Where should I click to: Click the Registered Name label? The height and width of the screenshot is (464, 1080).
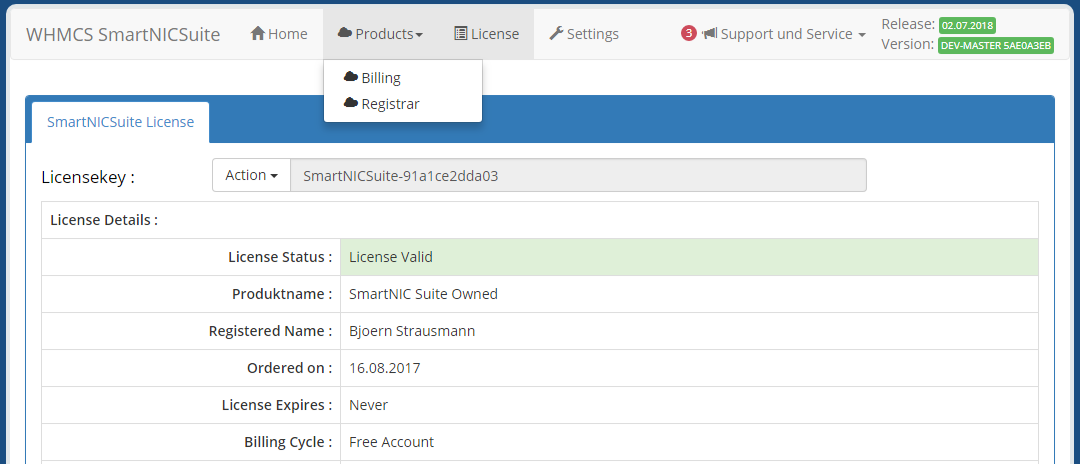pyautogui.click(x=271, y=331)
